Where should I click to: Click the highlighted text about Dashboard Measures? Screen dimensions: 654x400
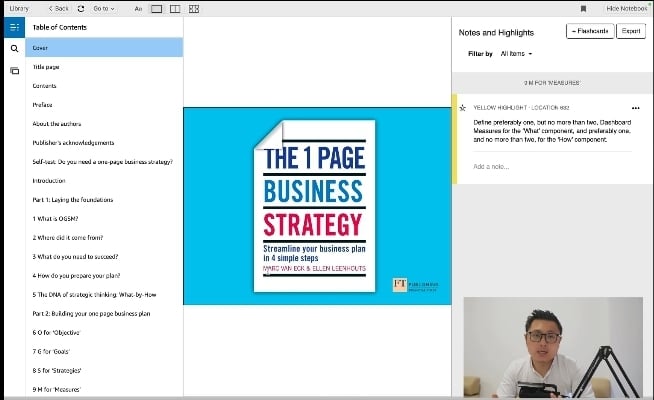pos(552,131)
